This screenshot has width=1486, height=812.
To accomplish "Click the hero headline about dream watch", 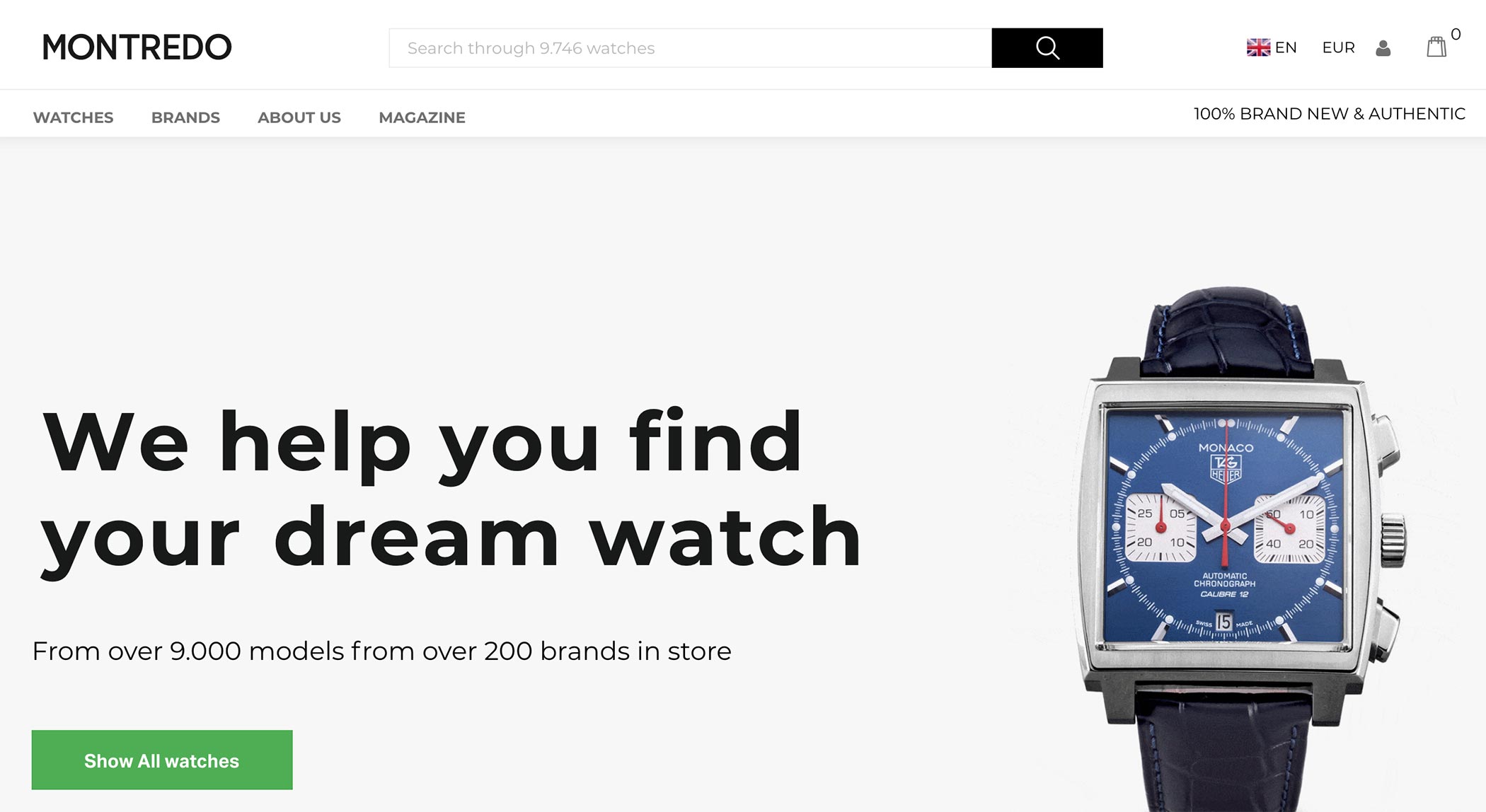I will [x=451, y=490].
